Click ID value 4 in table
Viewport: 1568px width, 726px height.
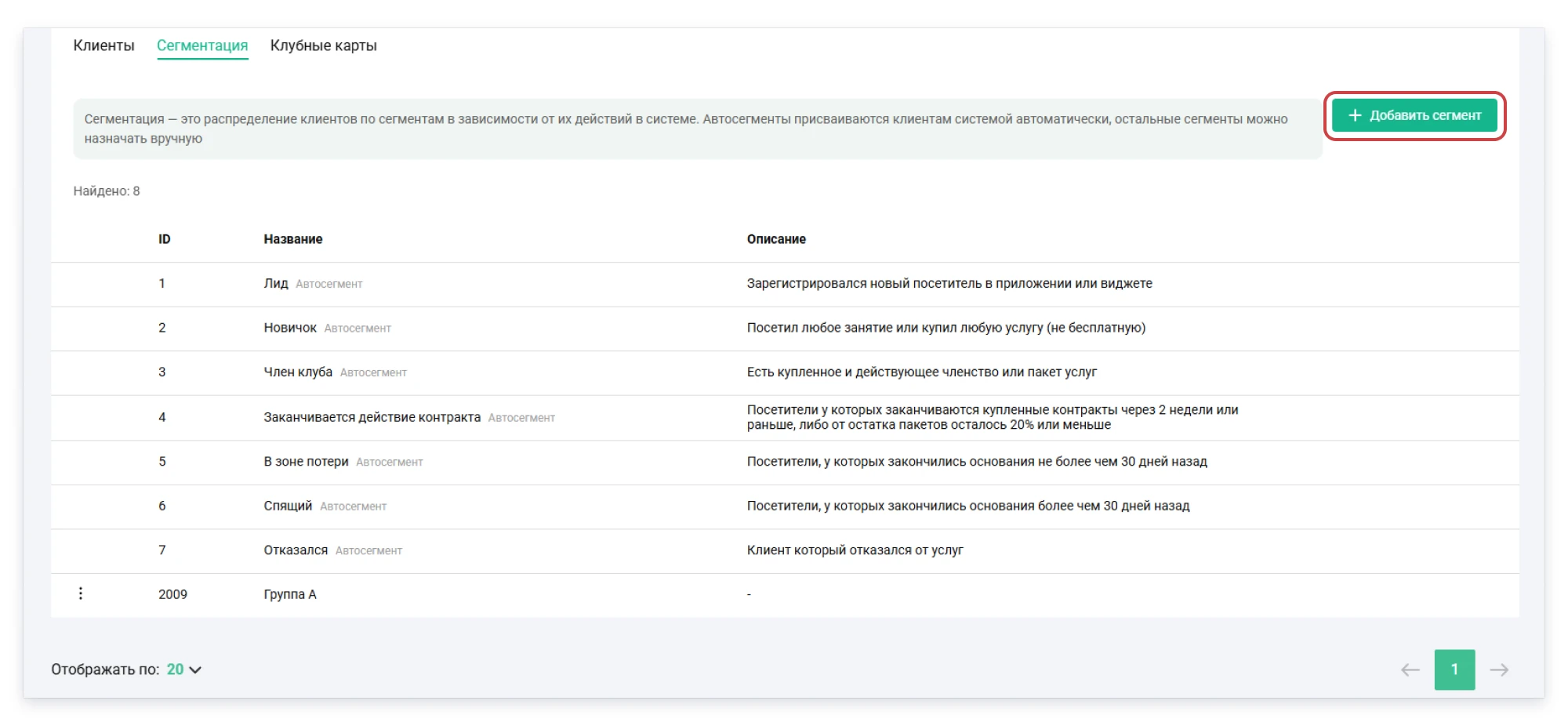pos(162,417)
